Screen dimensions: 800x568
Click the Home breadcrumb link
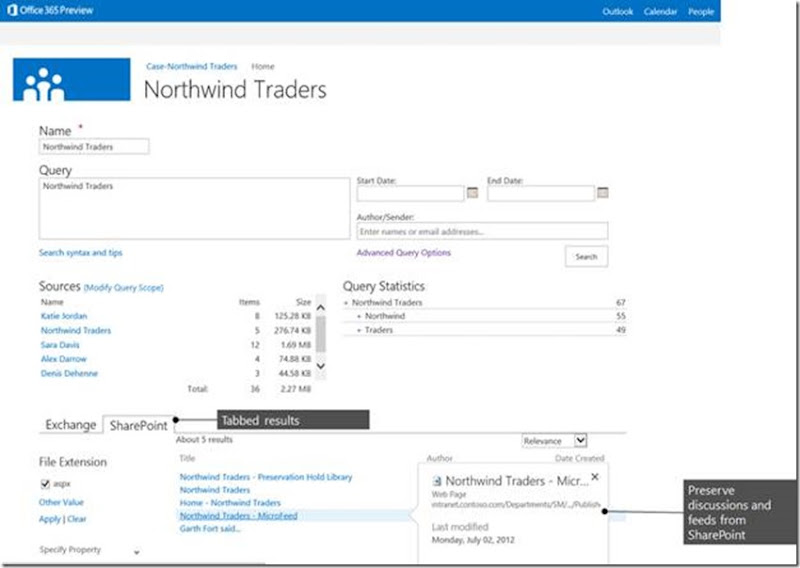[x=263, y=66]
